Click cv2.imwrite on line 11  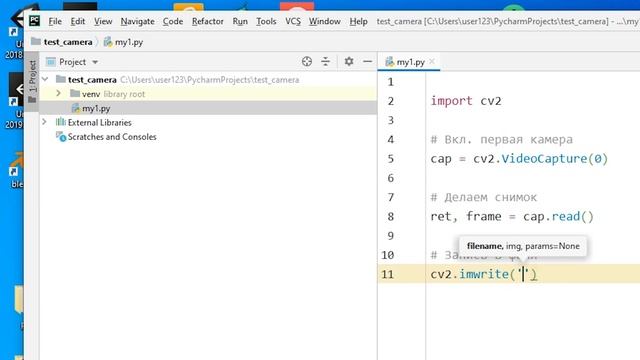(x=469, y=274)
